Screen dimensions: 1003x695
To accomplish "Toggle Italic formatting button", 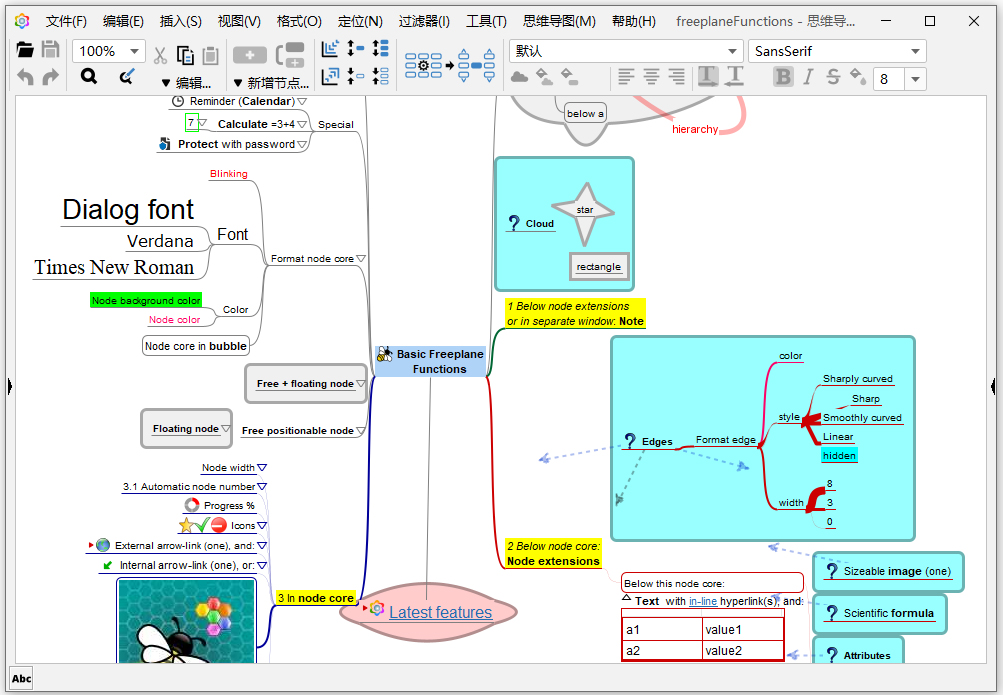I will coord(808,77).
